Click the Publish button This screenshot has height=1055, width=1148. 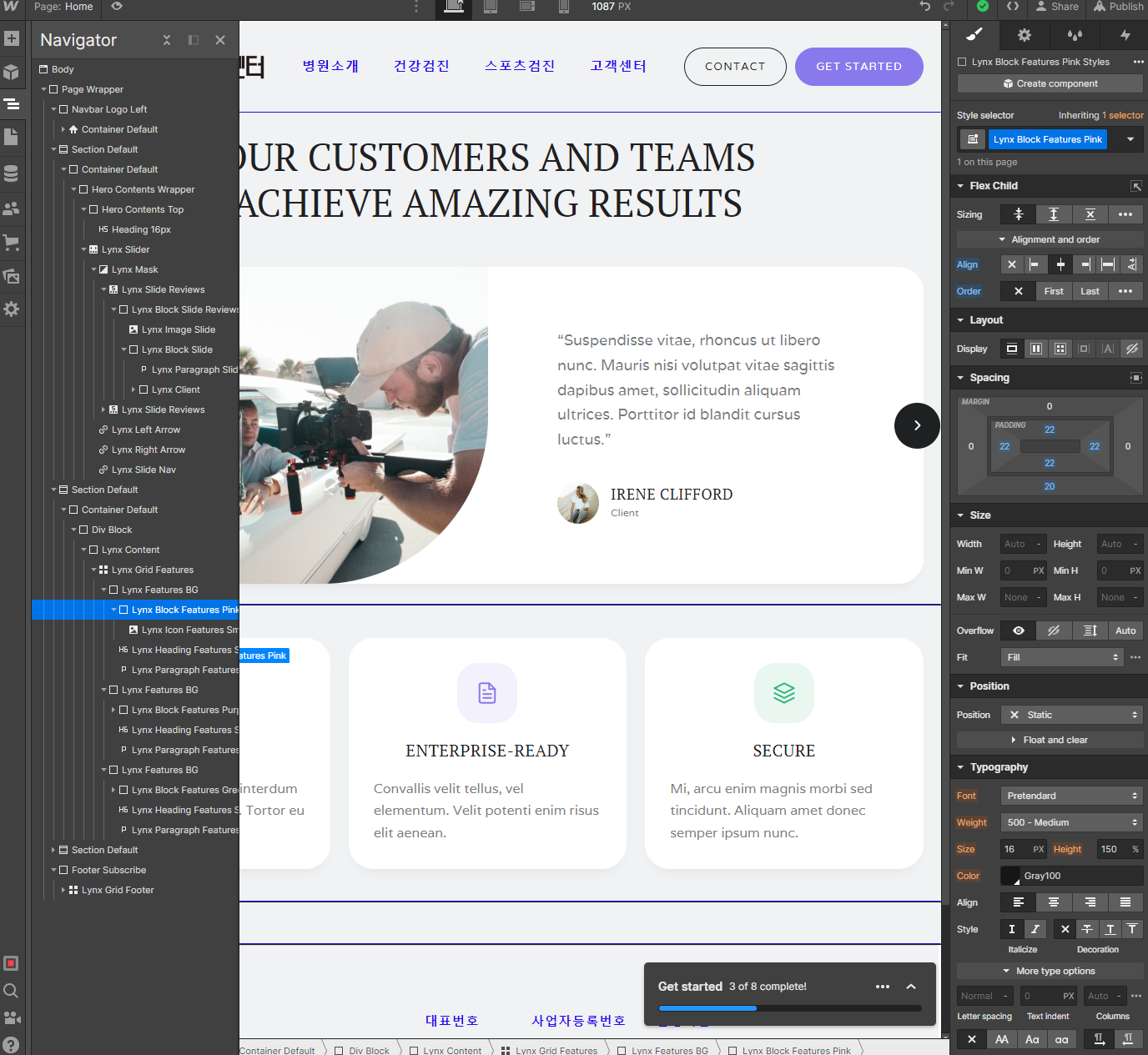(x=1118, y=7)
